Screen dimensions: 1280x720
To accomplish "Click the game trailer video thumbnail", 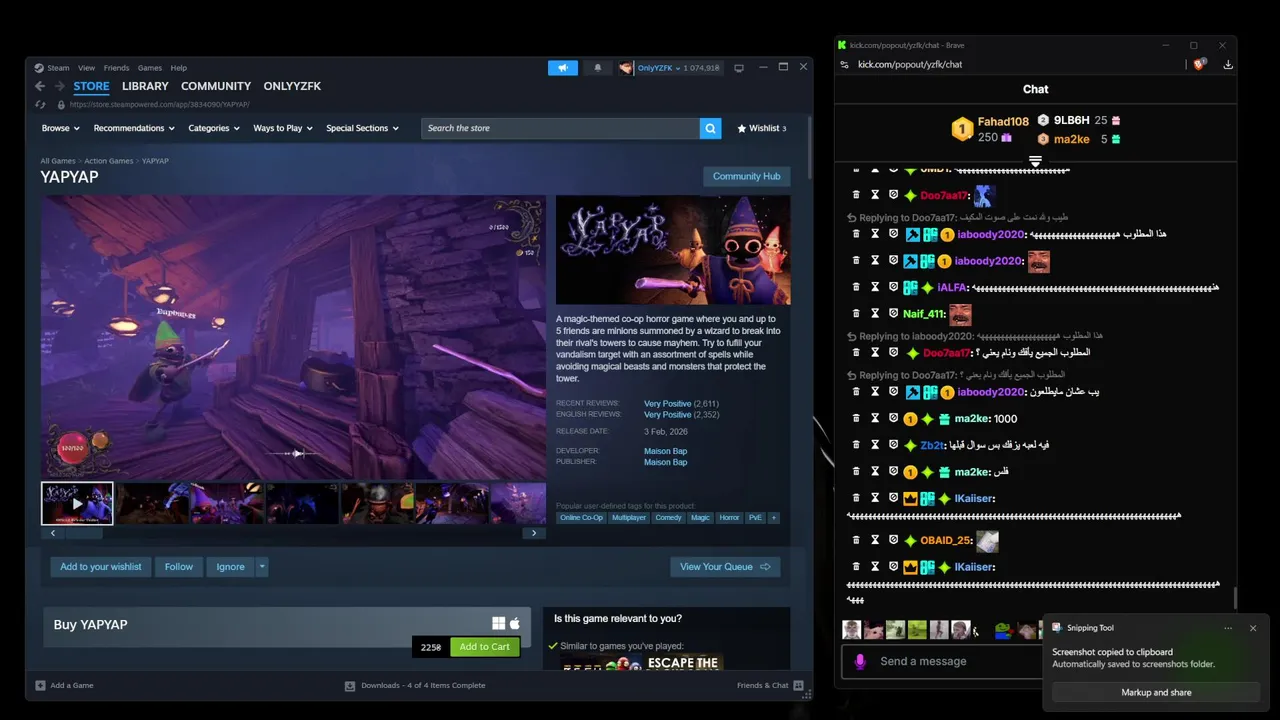I will [77, 503].
